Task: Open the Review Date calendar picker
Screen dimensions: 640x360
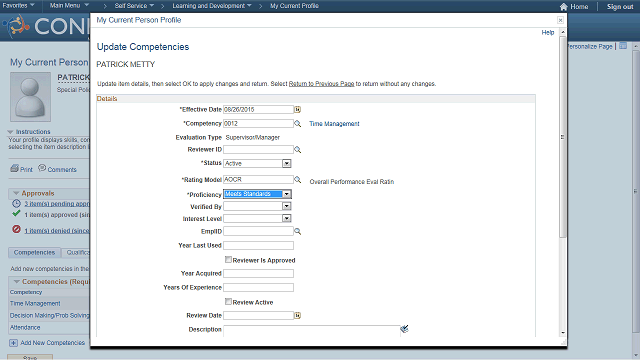Action: coord(298,316)
